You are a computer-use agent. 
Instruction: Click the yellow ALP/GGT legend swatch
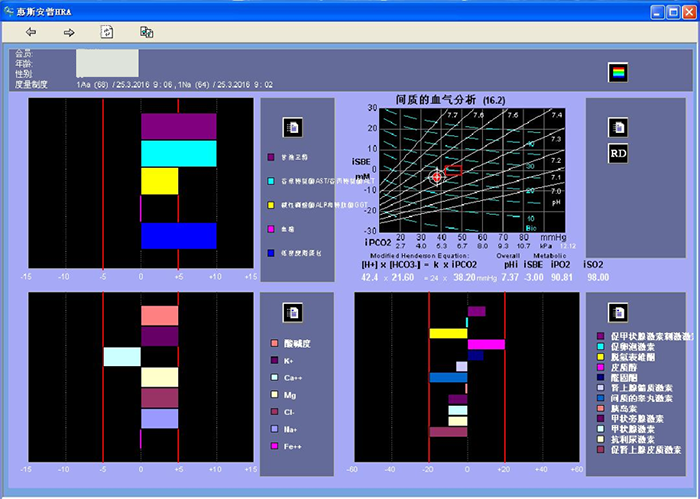point(271,205)
